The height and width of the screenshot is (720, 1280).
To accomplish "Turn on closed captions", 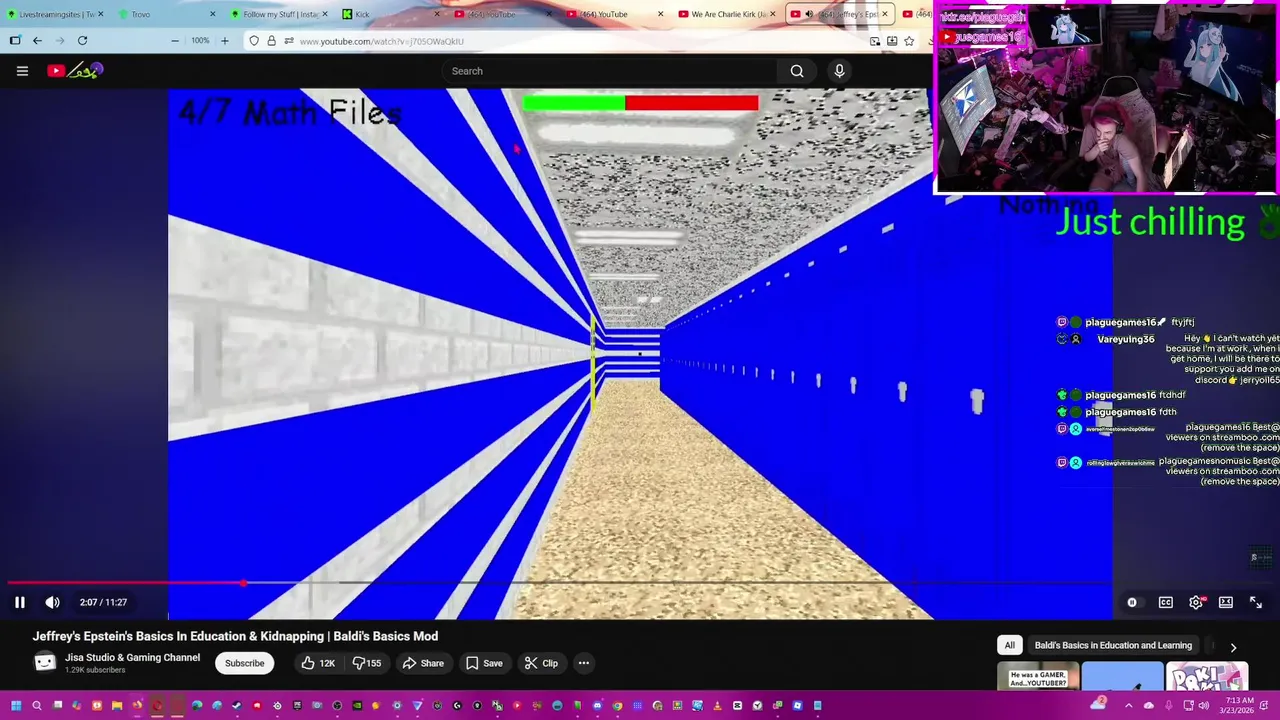I will 1166,602.
